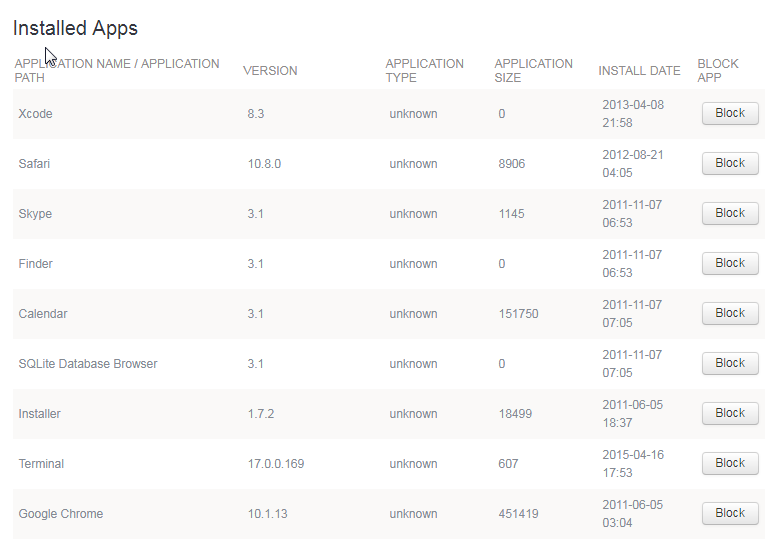Block the Installer app
This screenshot has width=784, height=544.
click(x=730, y=414)
